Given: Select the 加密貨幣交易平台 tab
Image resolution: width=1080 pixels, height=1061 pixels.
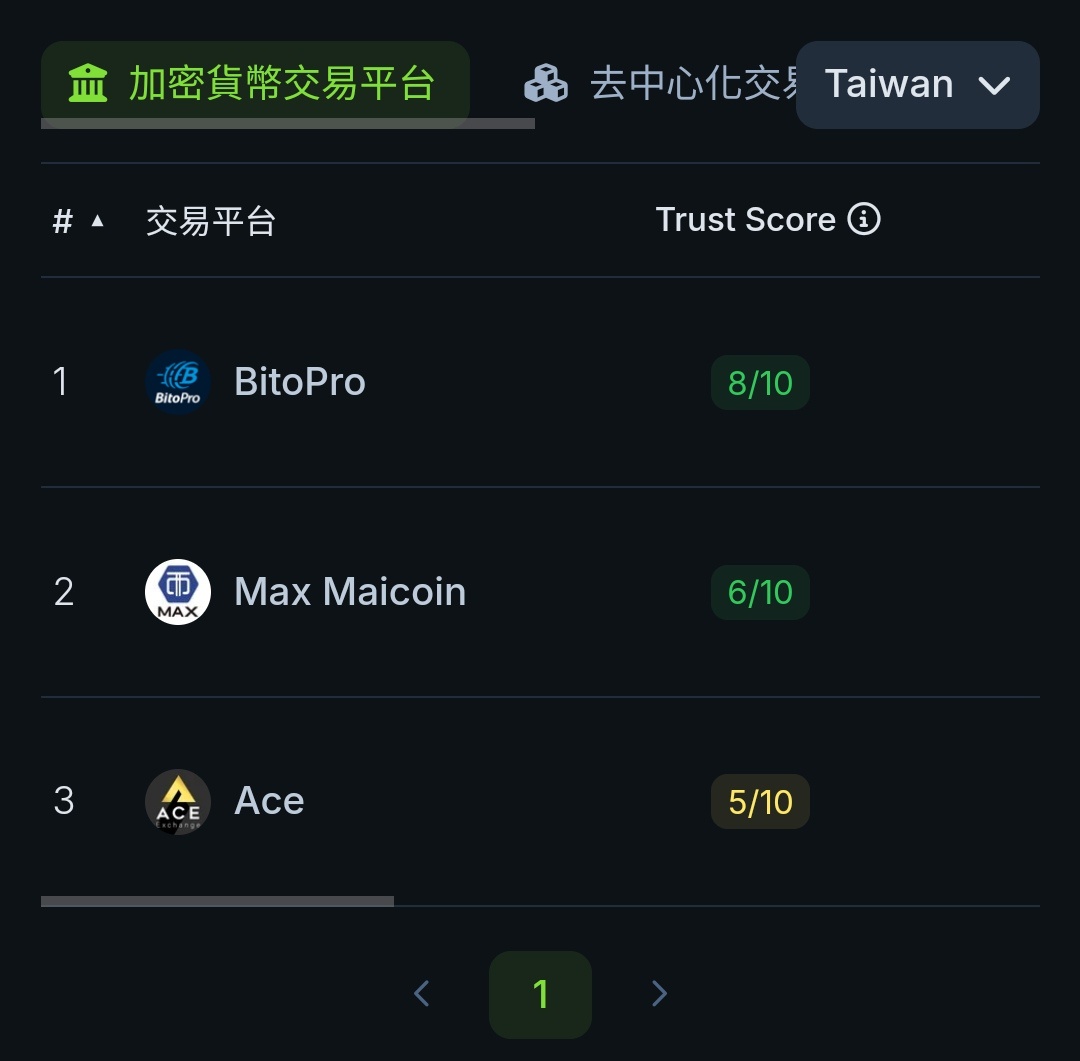Looking at the screenshot, I should pos(280,84).
